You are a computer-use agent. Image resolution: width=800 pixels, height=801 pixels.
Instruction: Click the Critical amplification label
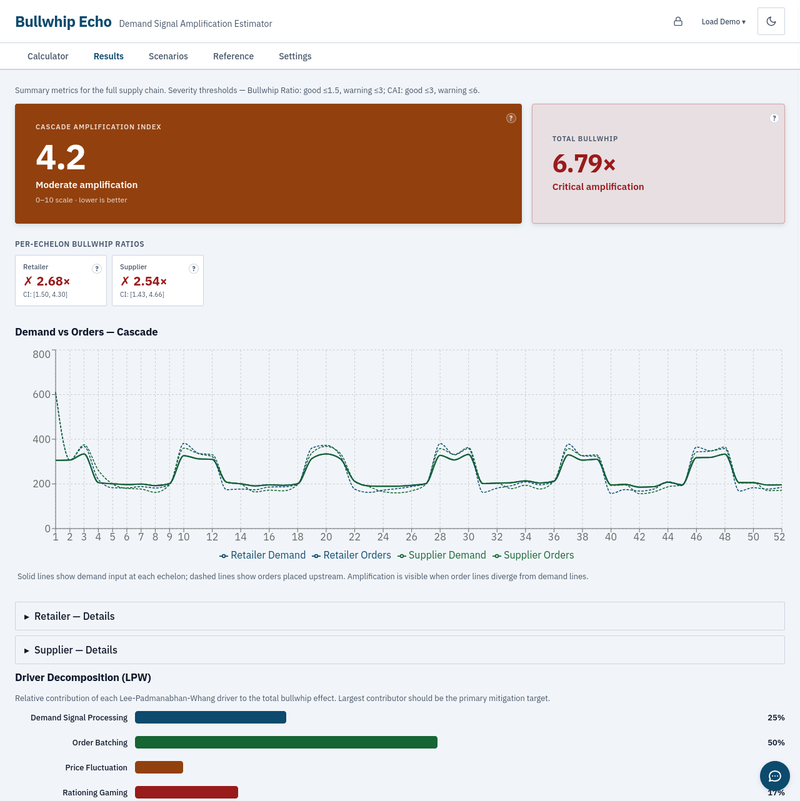598,187
